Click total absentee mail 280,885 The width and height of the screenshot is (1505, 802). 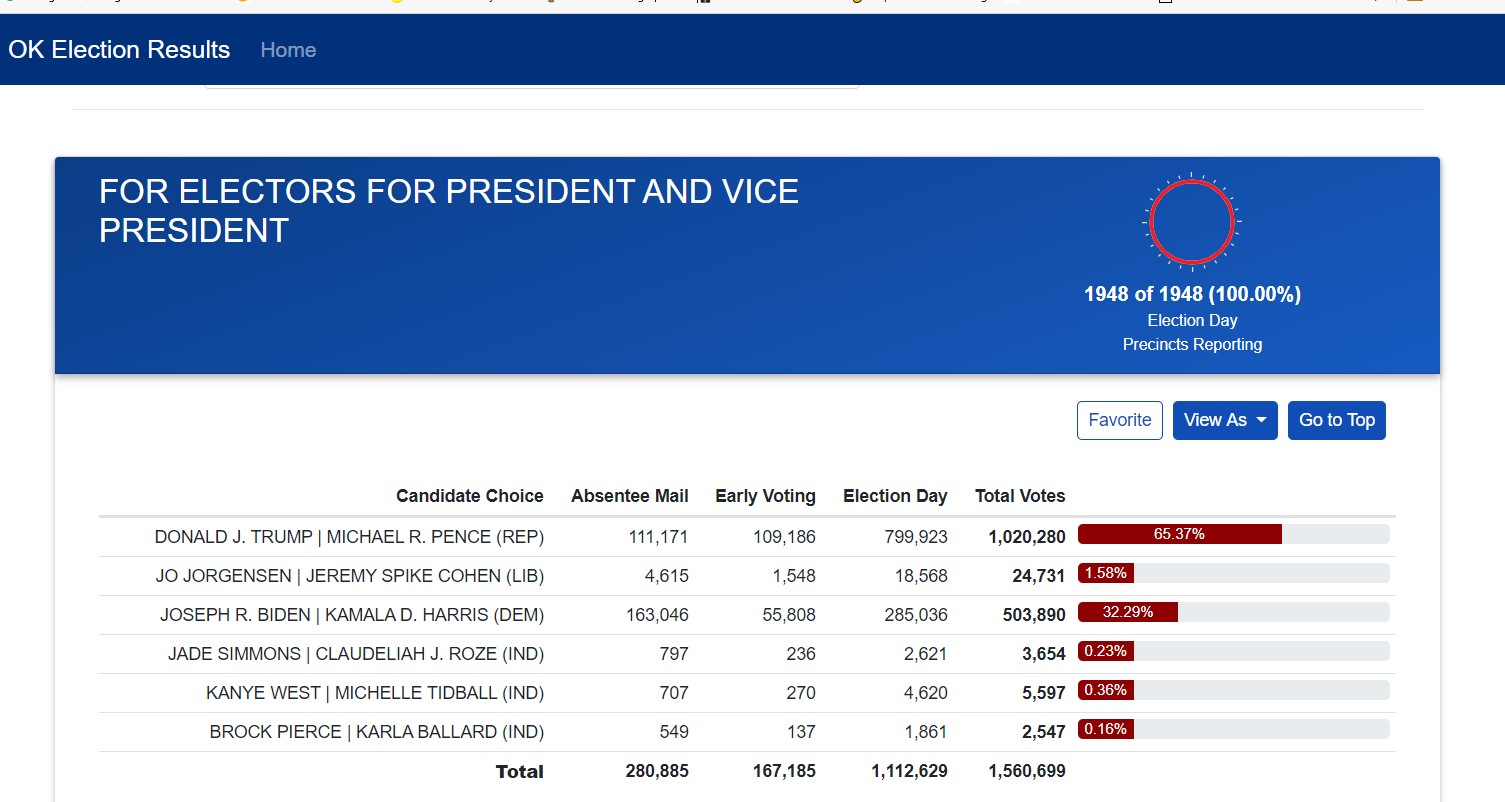pyautogui.click(x=657, y=771)
